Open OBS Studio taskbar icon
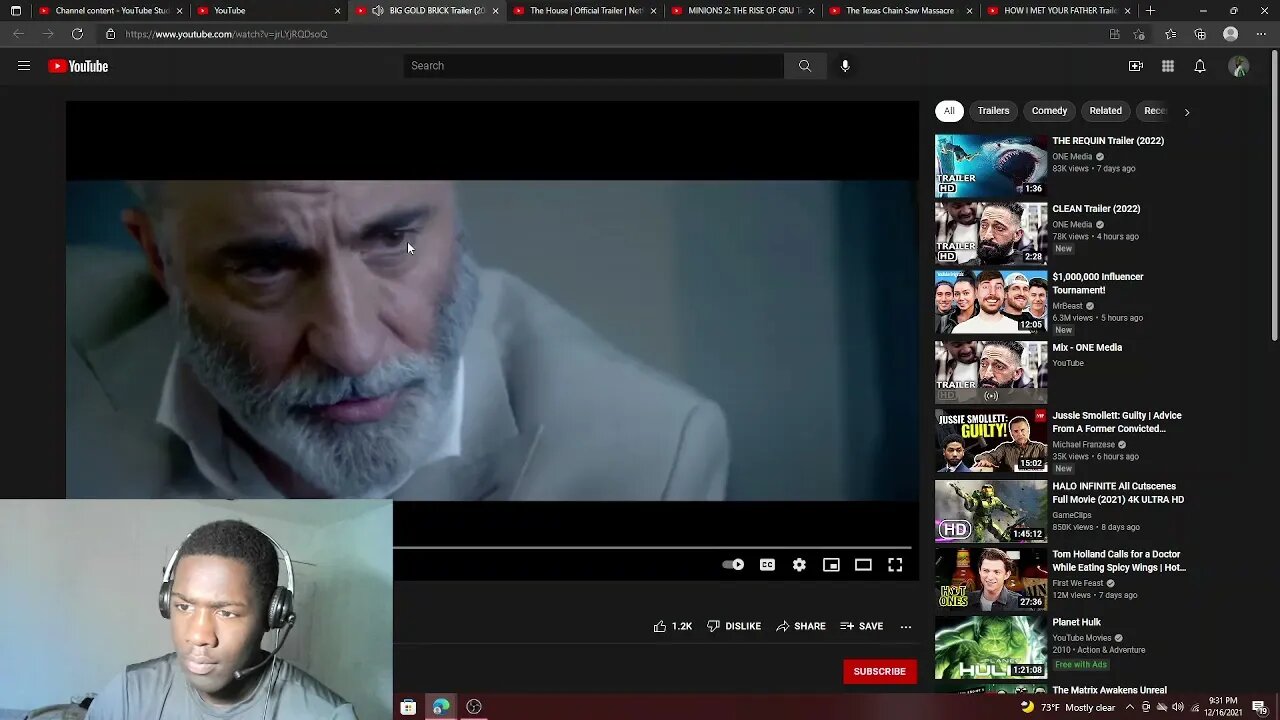1280x720 pixels. pyautogui.click(x=474, y=707)
